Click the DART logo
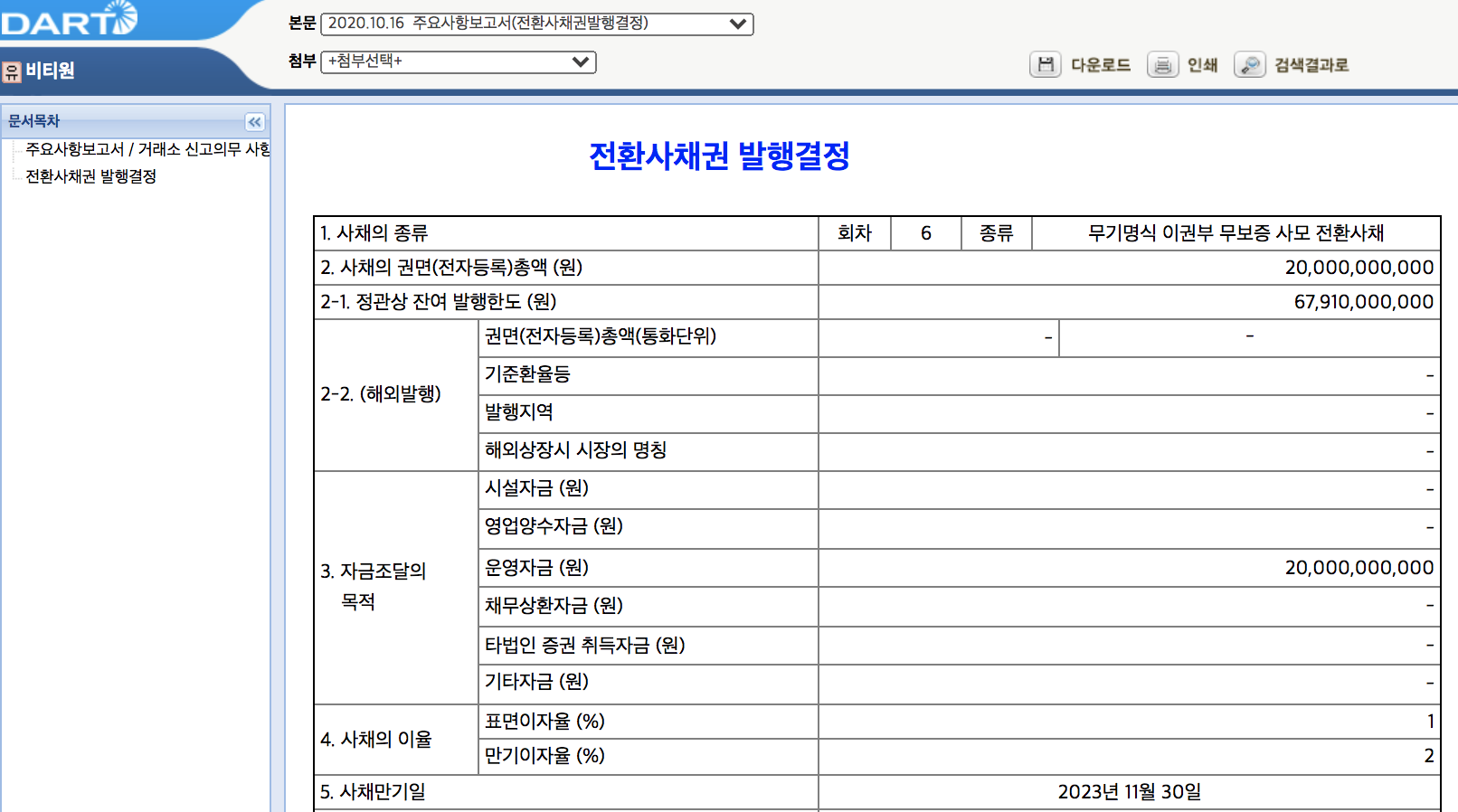 click(x=70, y=18)
